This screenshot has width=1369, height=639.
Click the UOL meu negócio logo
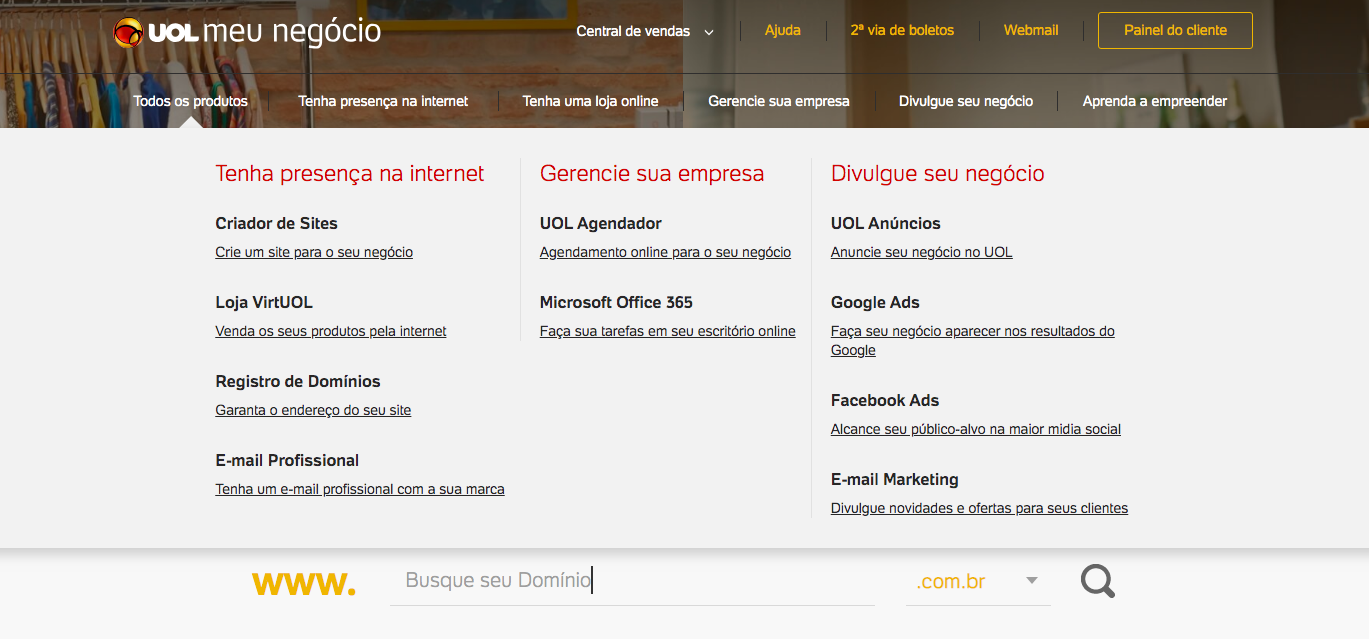click(247, 32)
